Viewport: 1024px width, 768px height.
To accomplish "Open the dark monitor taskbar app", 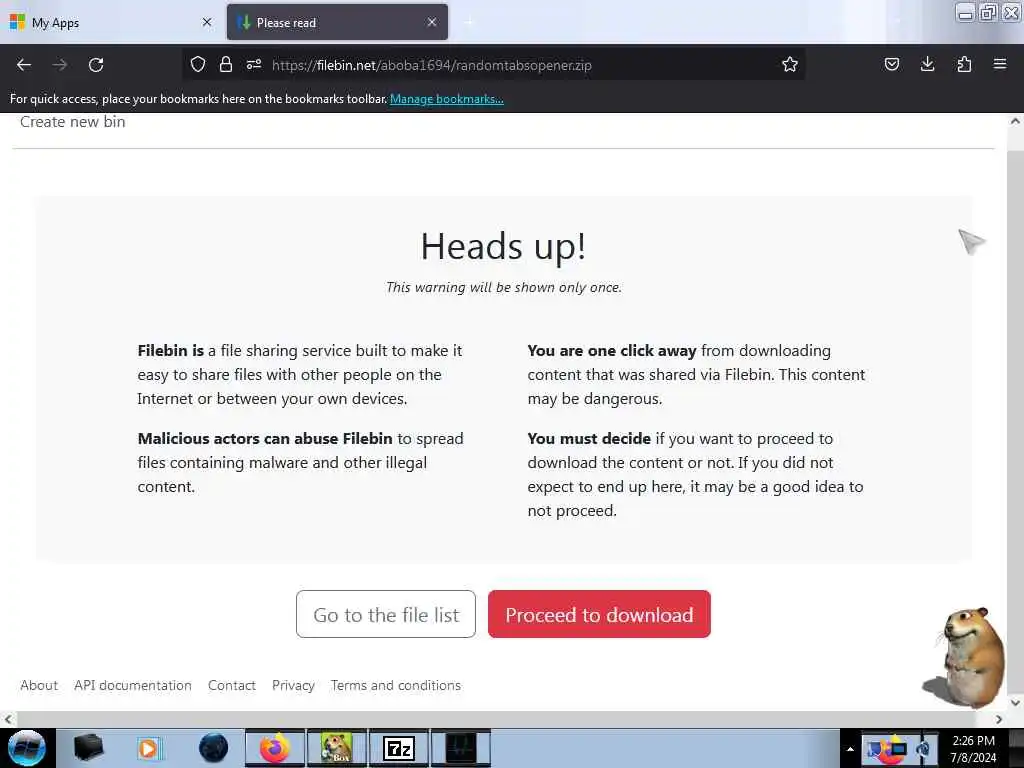I will coord(461,748).
